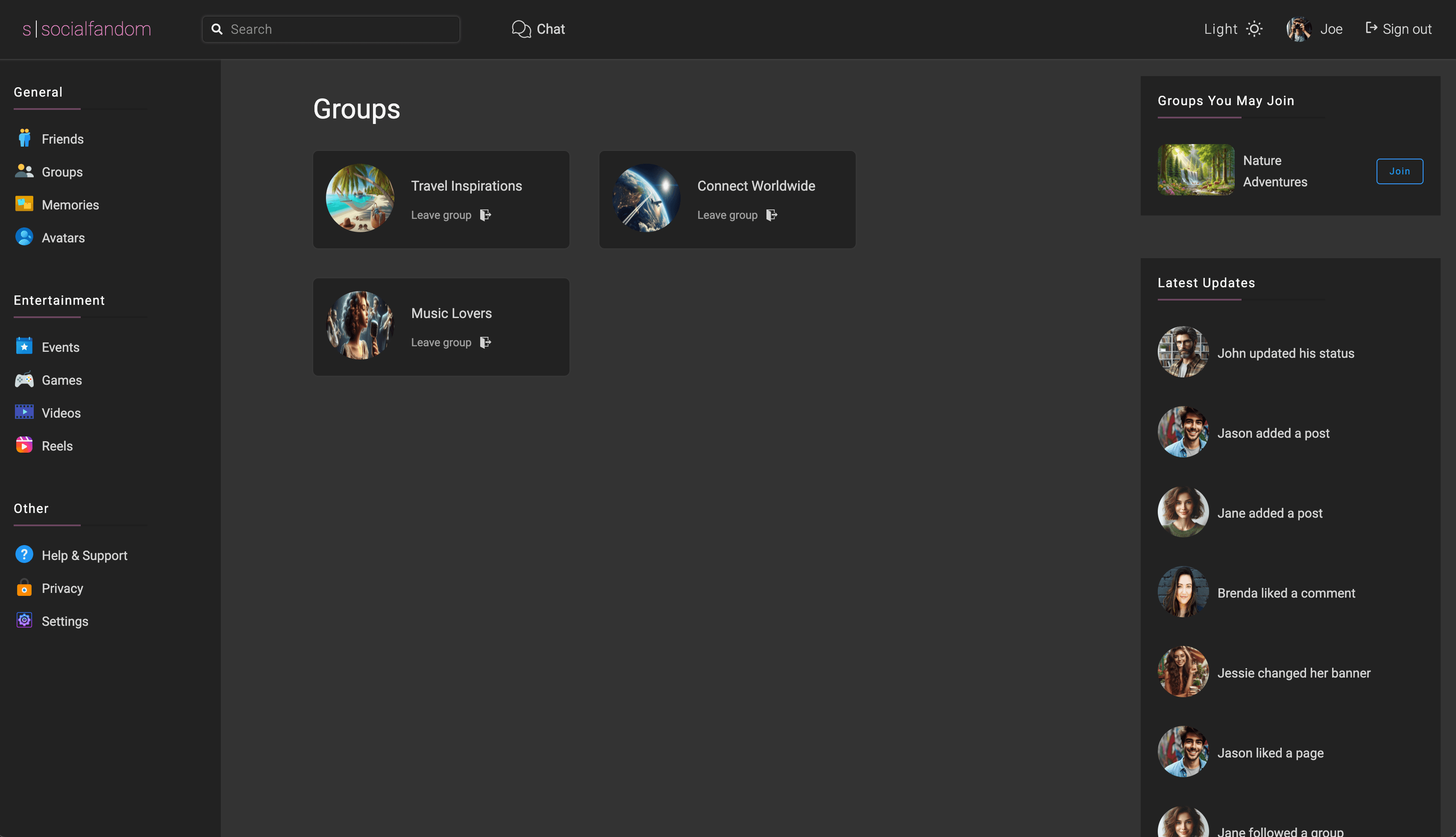Click the Nature Adventures forest thumbnail

(1196, 170)
